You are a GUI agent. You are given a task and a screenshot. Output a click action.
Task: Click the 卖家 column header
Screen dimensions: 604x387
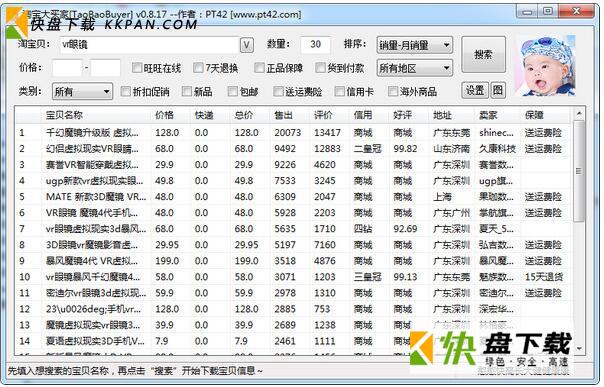point(498,115)
